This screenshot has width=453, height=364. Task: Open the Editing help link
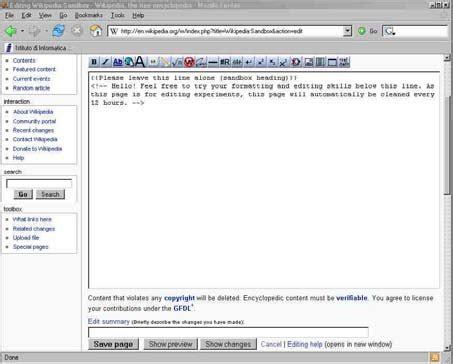305,344
